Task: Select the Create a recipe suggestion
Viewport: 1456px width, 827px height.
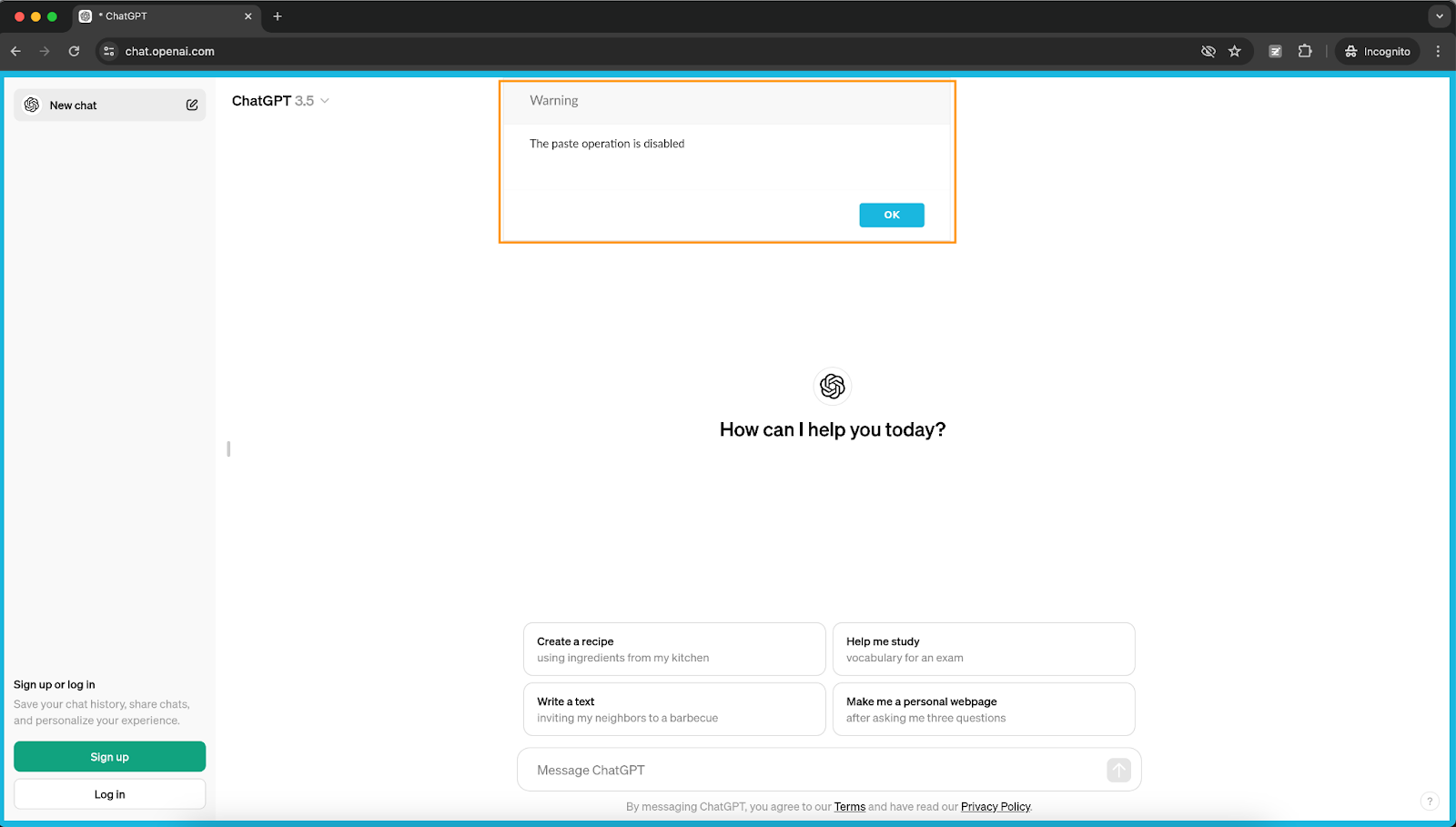Action: coord(674,649)
